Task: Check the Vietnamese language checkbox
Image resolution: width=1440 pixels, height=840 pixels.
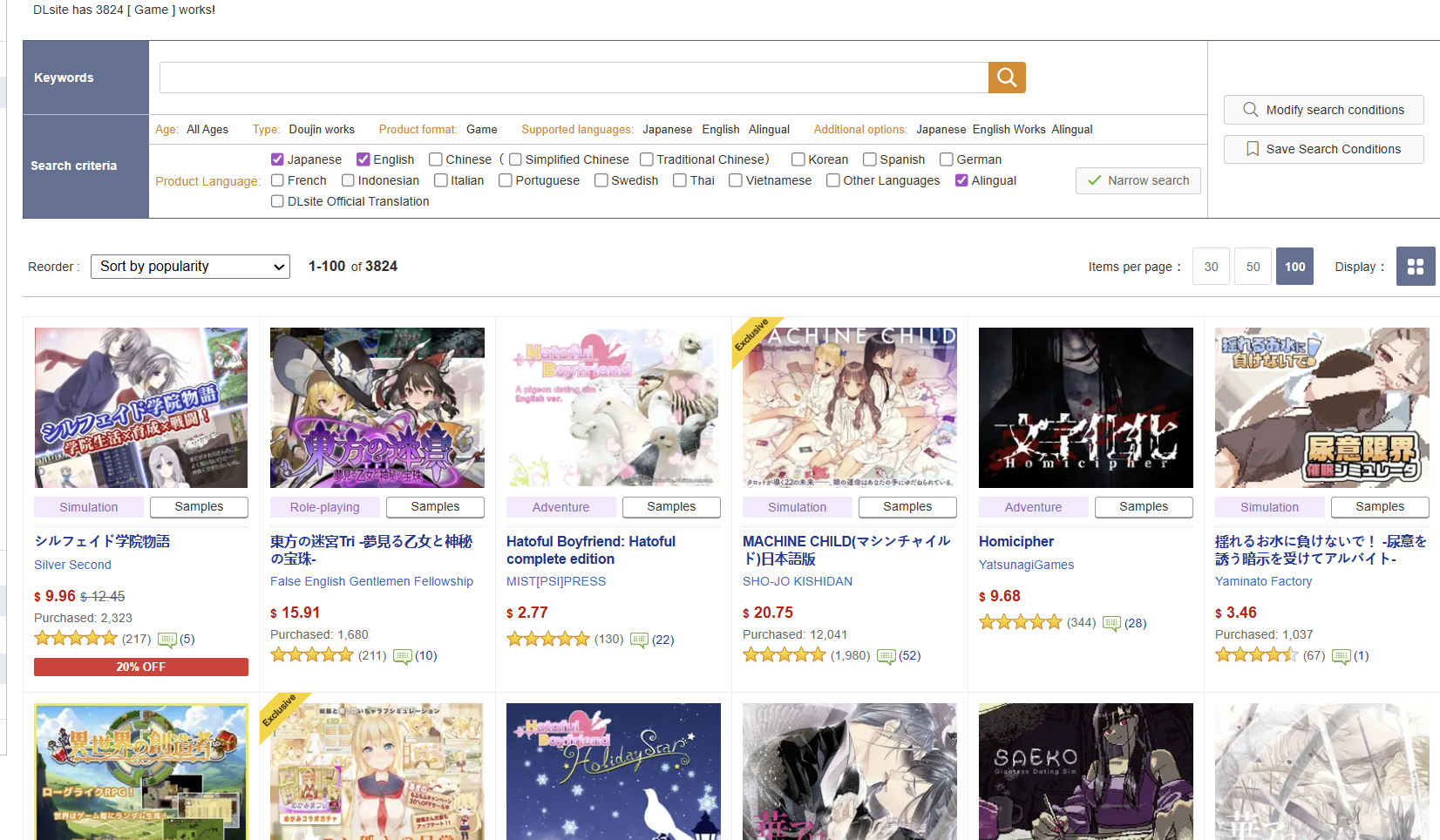Action: tap(736, 180)
